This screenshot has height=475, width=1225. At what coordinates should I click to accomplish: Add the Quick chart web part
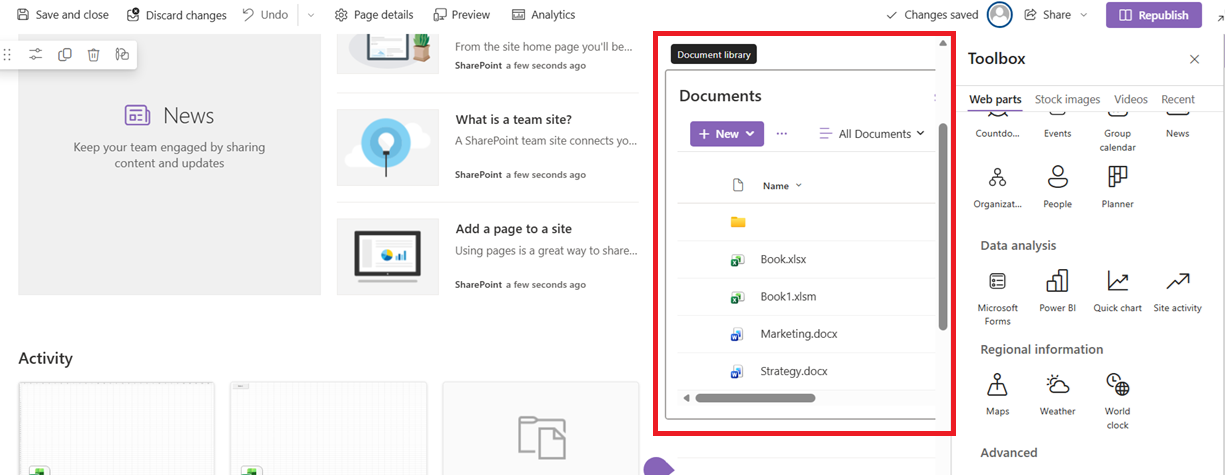(1117, 291)
